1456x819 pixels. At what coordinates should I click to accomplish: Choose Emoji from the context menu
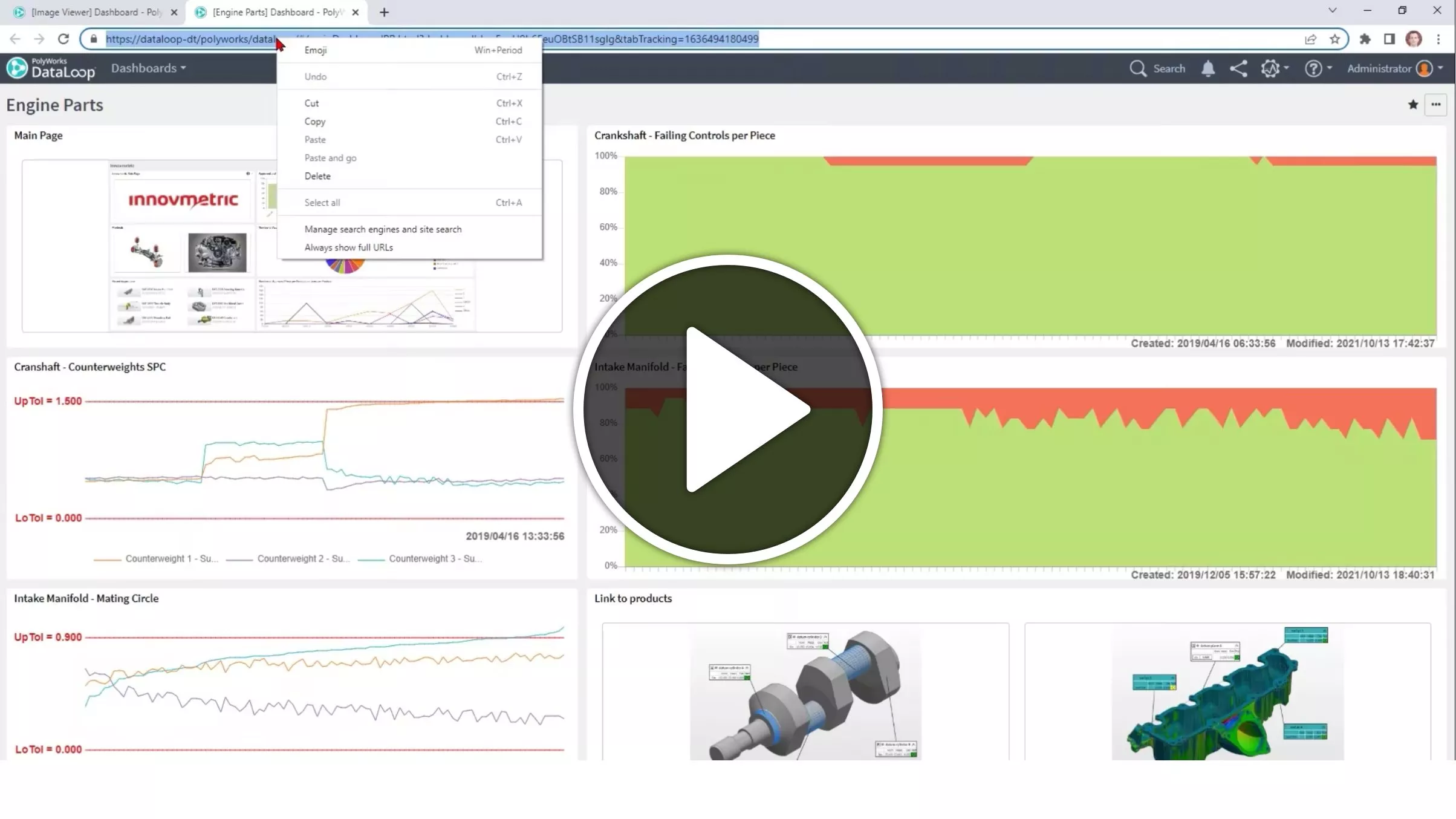tap(409, 50)
